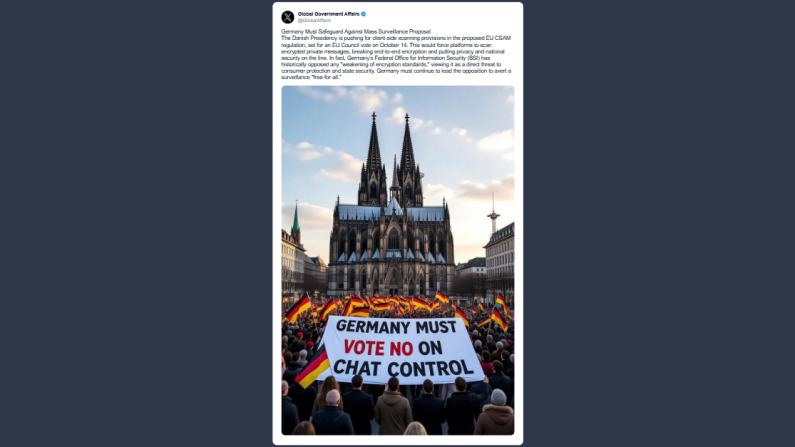Click the tweet body paragraph about Danish Presidency

point(396,58)
